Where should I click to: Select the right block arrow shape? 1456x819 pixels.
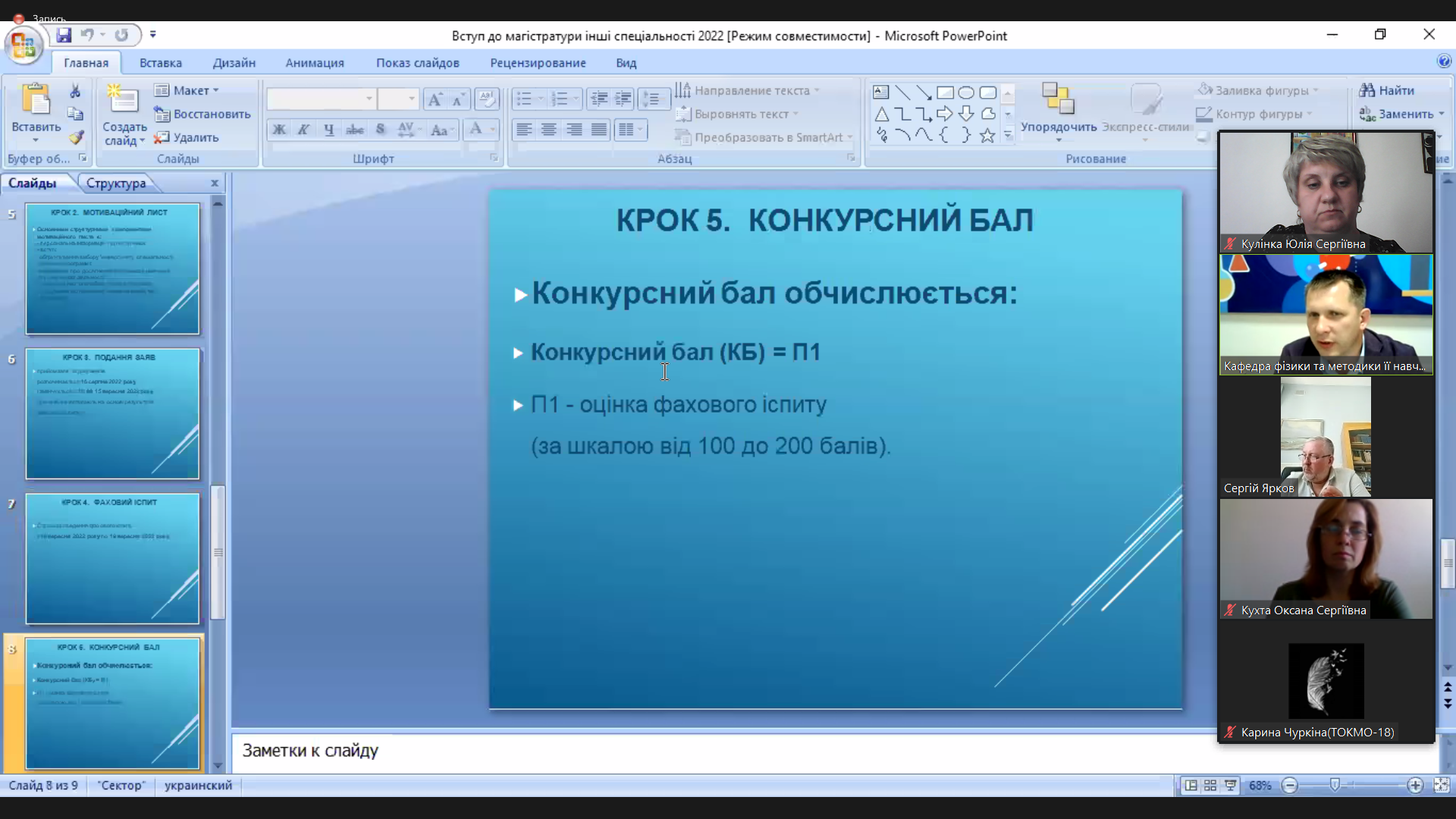pos(945,114)
